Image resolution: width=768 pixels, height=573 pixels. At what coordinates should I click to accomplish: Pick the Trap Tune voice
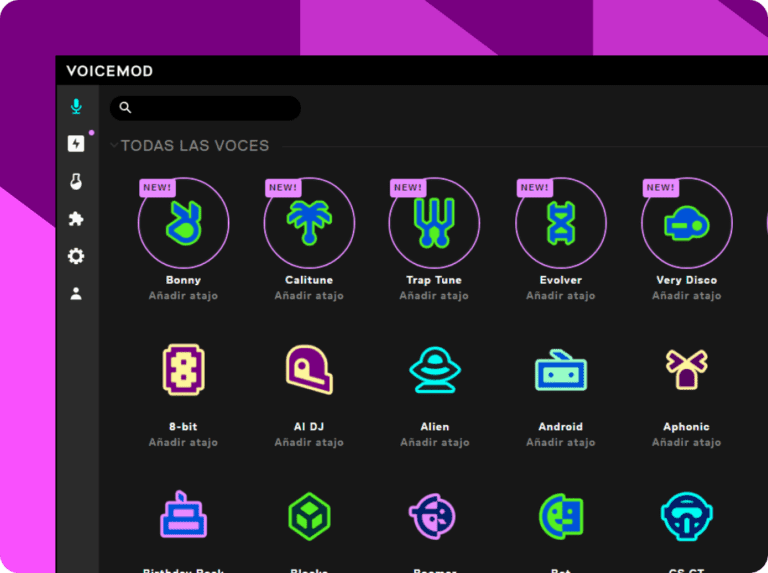click(434, 223)
